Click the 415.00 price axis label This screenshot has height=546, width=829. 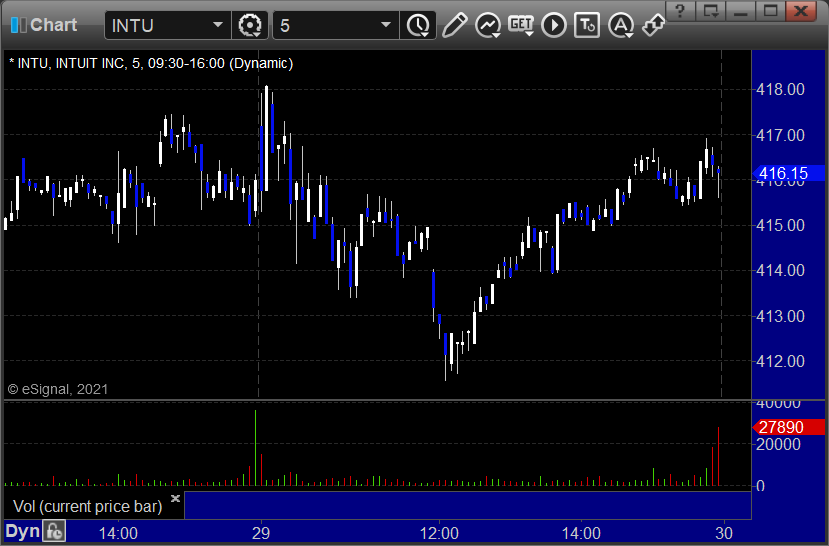(780, 225)
